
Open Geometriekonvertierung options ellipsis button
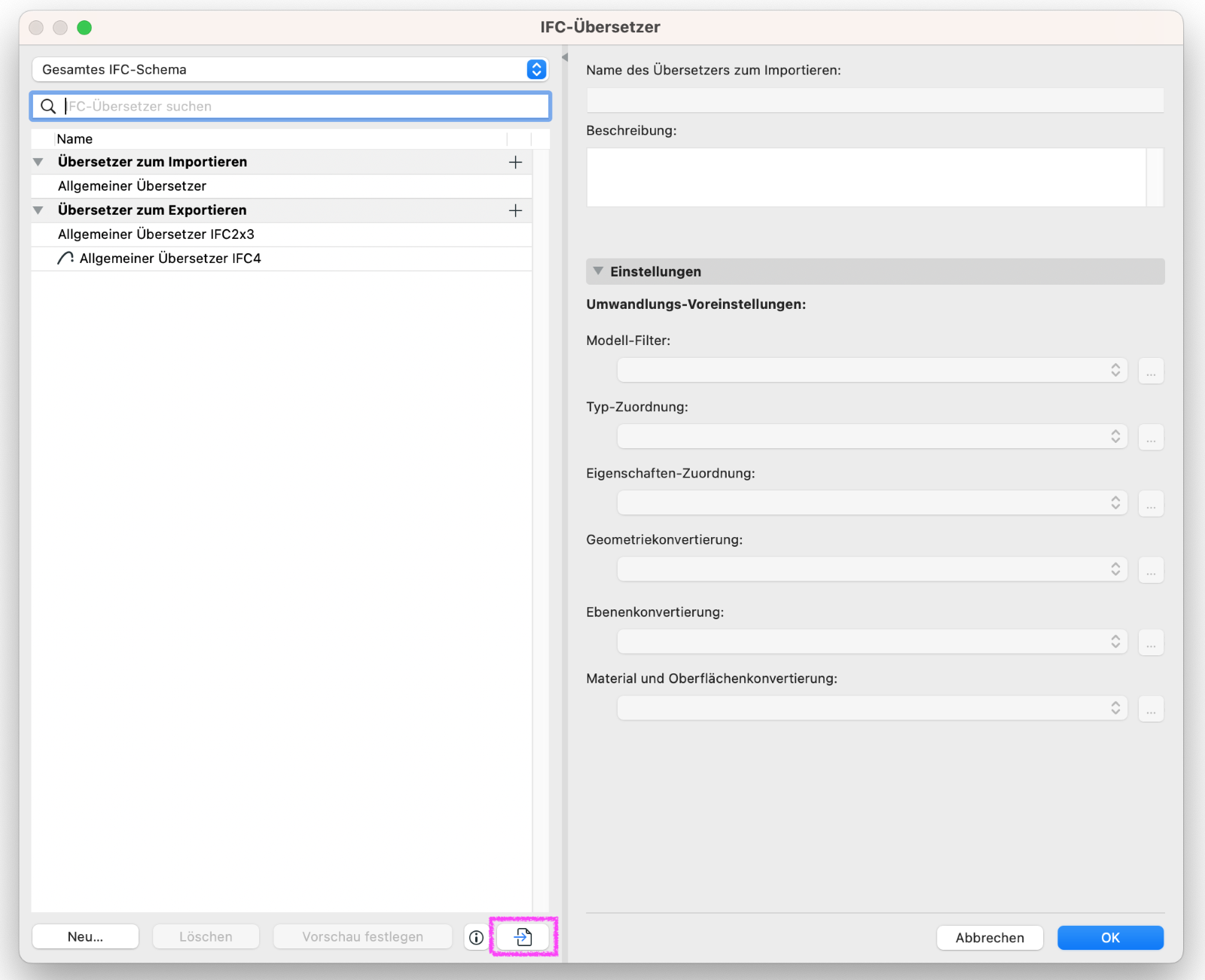click(1151, 569)
